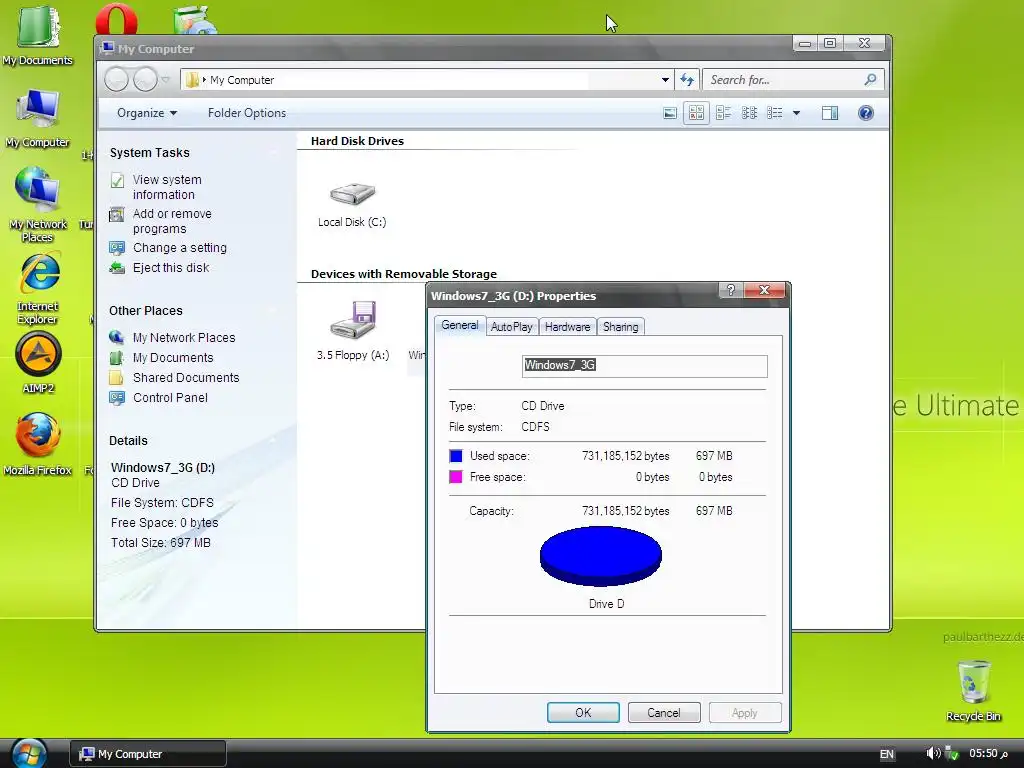
Task: Click Eject this disk link
Action: (x=171, y=268)
